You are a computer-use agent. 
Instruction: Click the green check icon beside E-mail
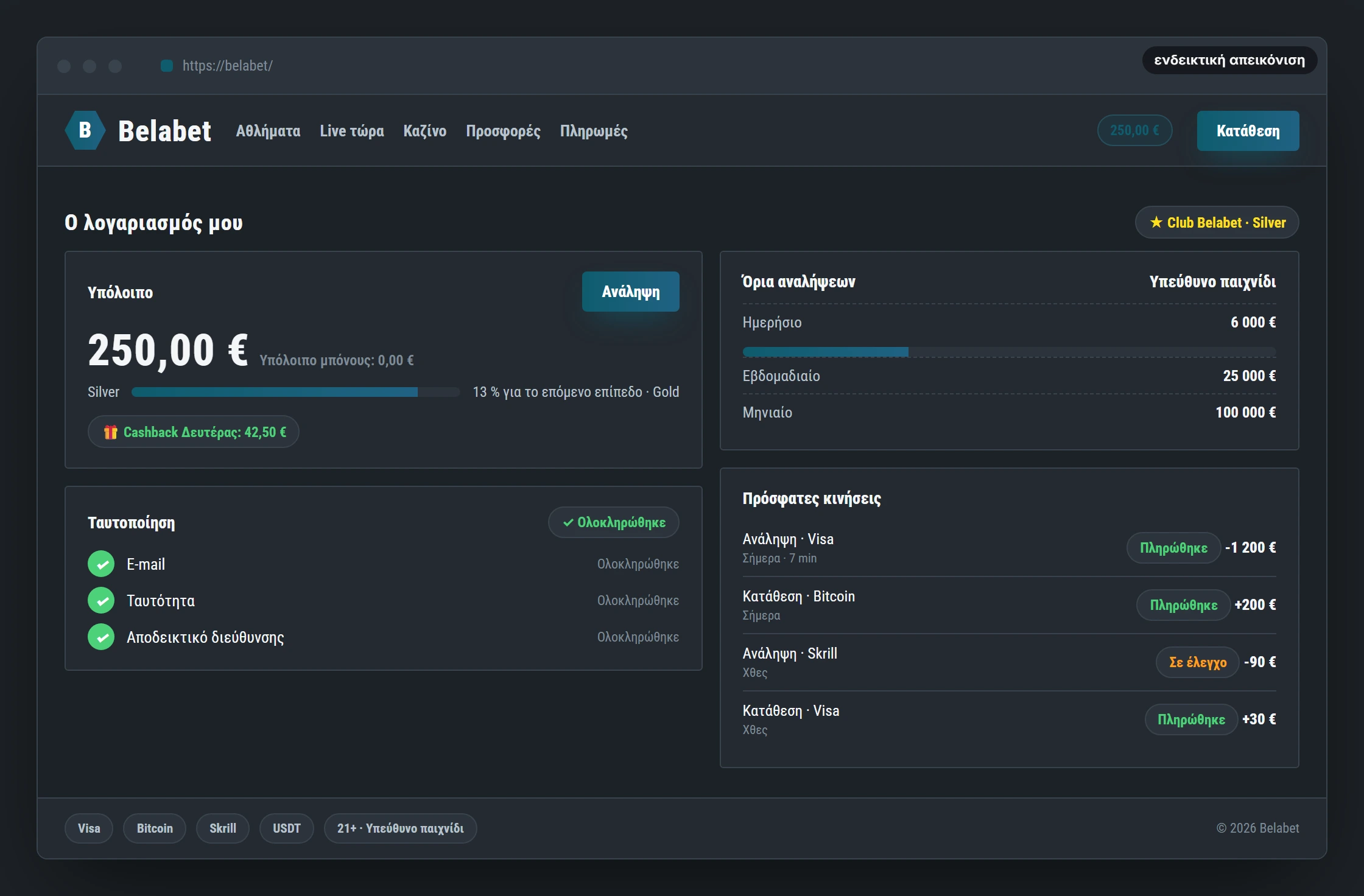coord(101,564)
